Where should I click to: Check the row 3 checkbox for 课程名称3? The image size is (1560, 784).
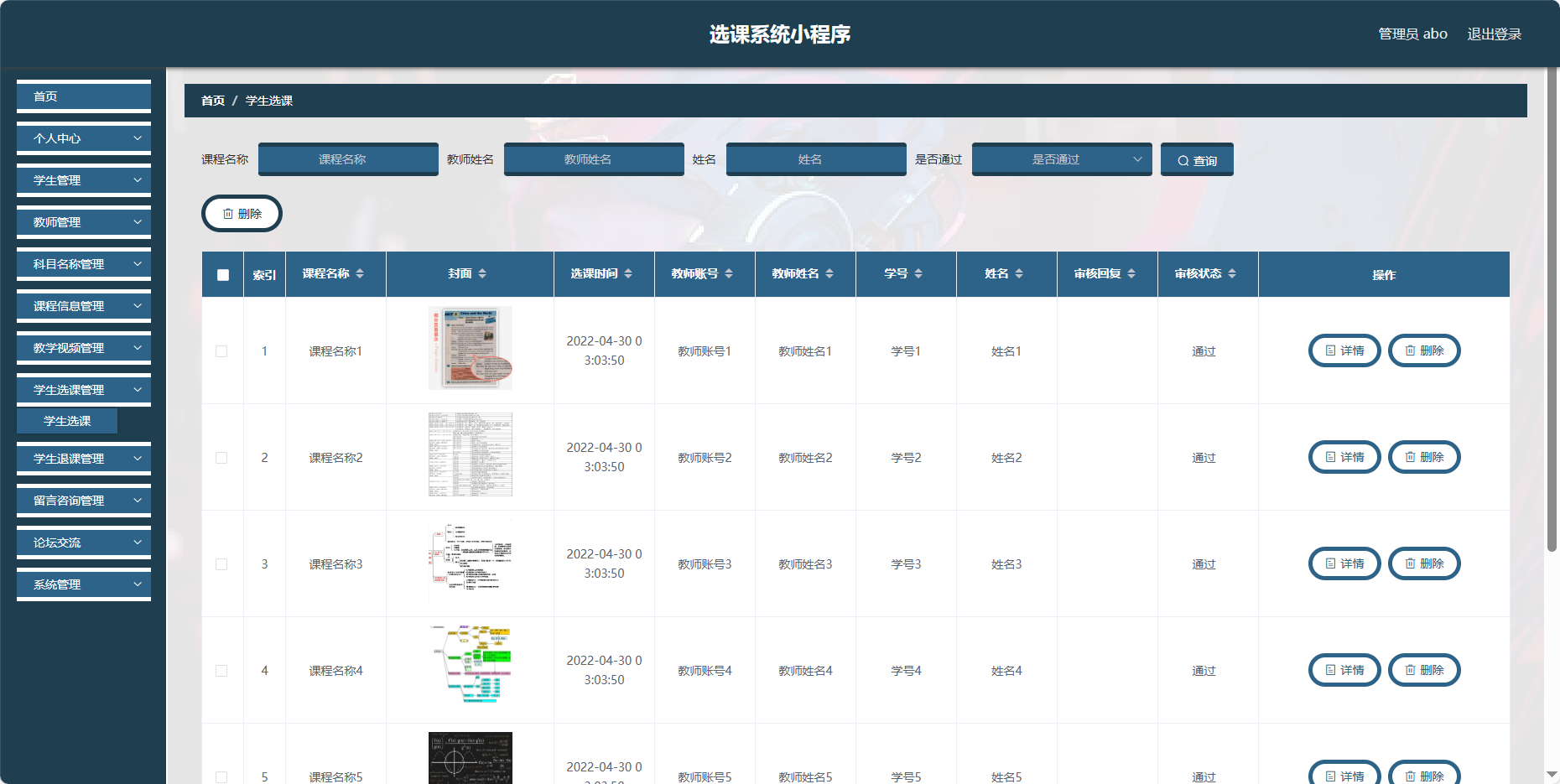click(x=221, y=564)
